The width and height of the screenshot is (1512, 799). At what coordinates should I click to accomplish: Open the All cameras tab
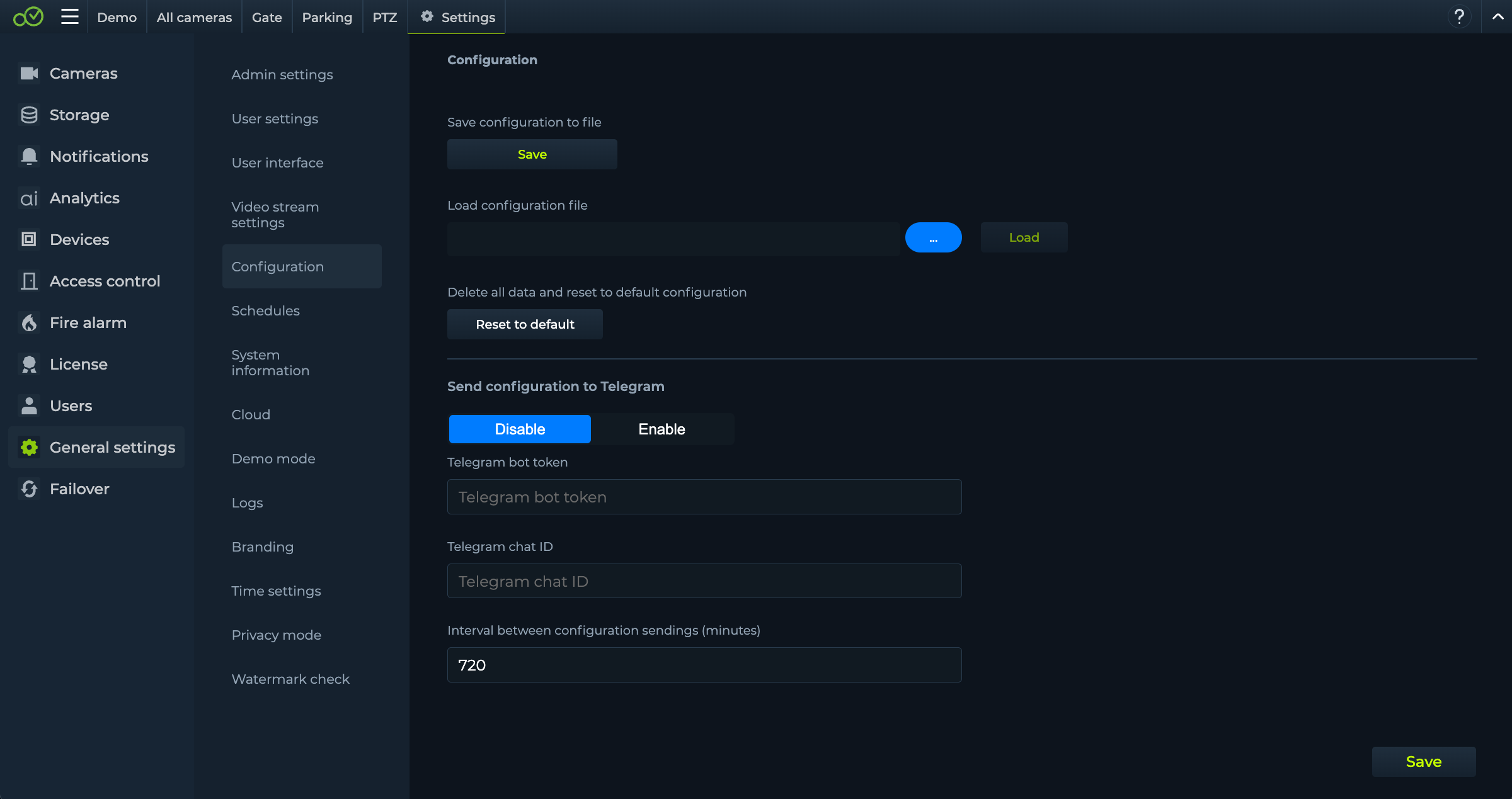194,18
